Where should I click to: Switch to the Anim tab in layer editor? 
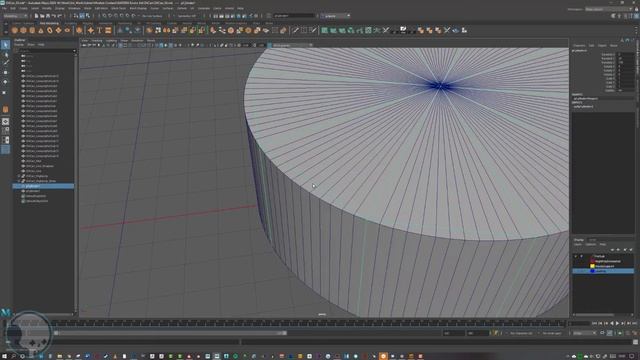click(x=592, y=240)
